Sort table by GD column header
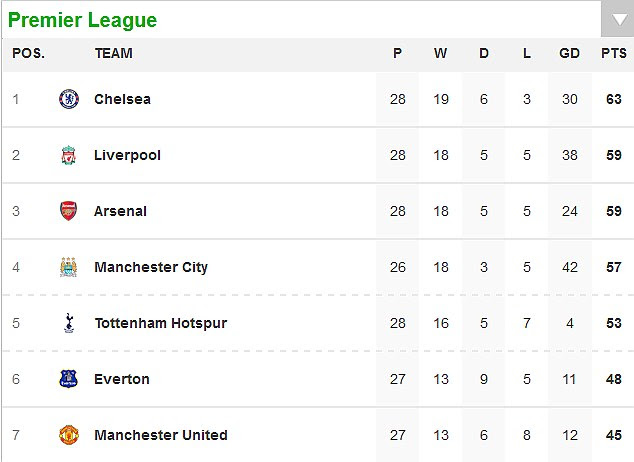 pos(569,53)
